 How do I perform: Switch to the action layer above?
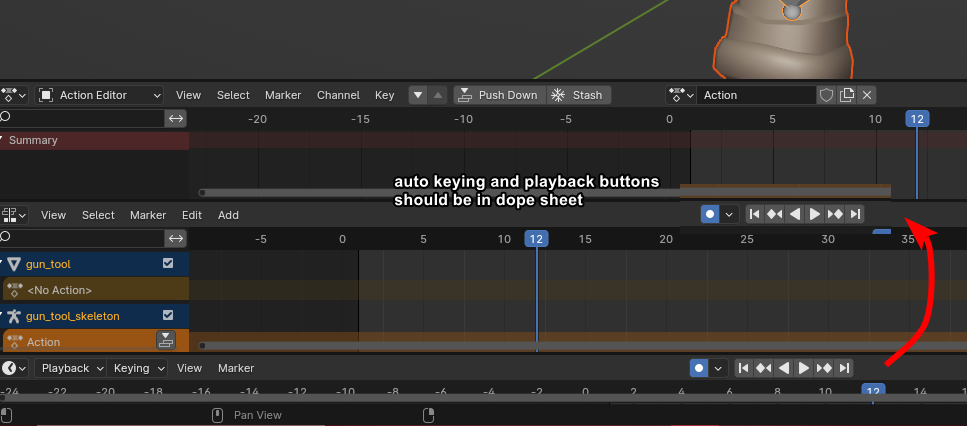tap(438, 95)
